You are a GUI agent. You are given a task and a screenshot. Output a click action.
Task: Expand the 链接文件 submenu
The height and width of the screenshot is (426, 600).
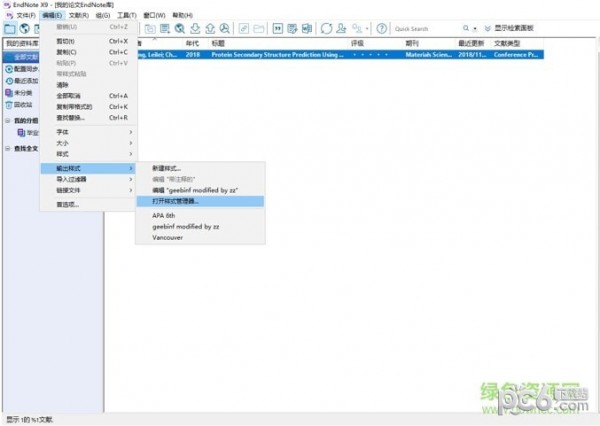(x=89, y=190)
